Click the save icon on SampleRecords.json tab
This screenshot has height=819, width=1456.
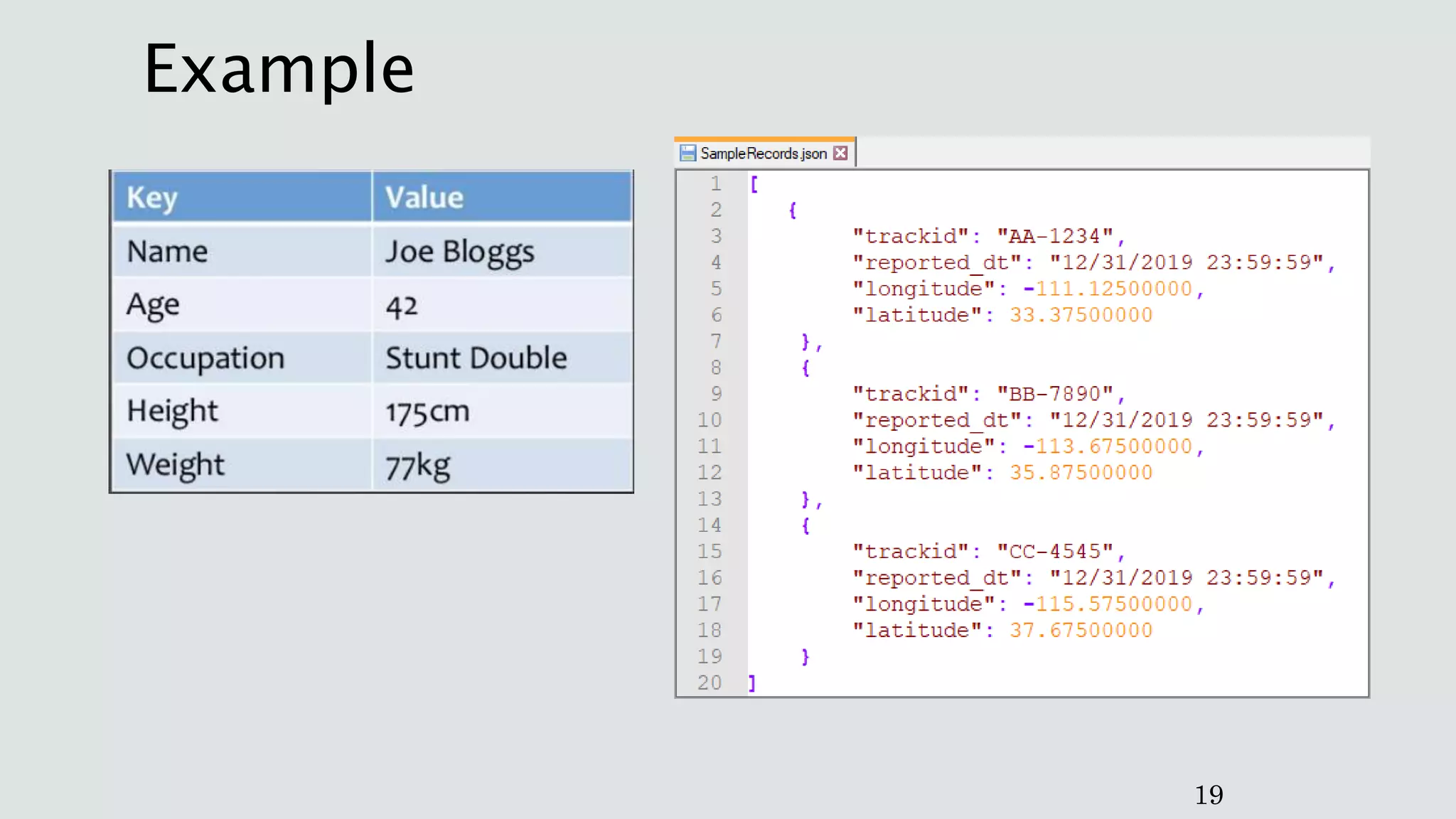tap(687, 153)
